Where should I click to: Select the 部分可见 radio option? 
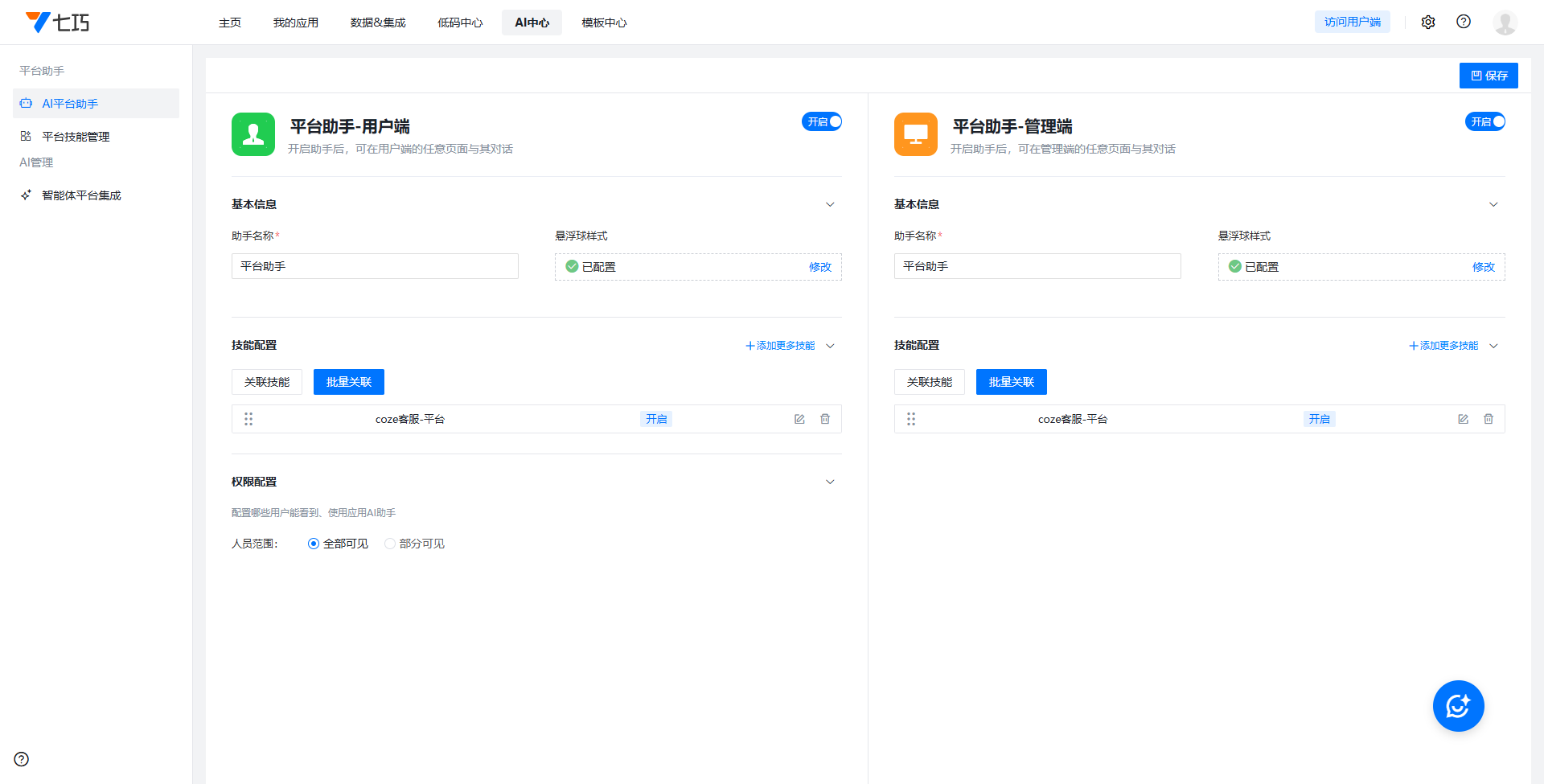(x=390, y=544)
